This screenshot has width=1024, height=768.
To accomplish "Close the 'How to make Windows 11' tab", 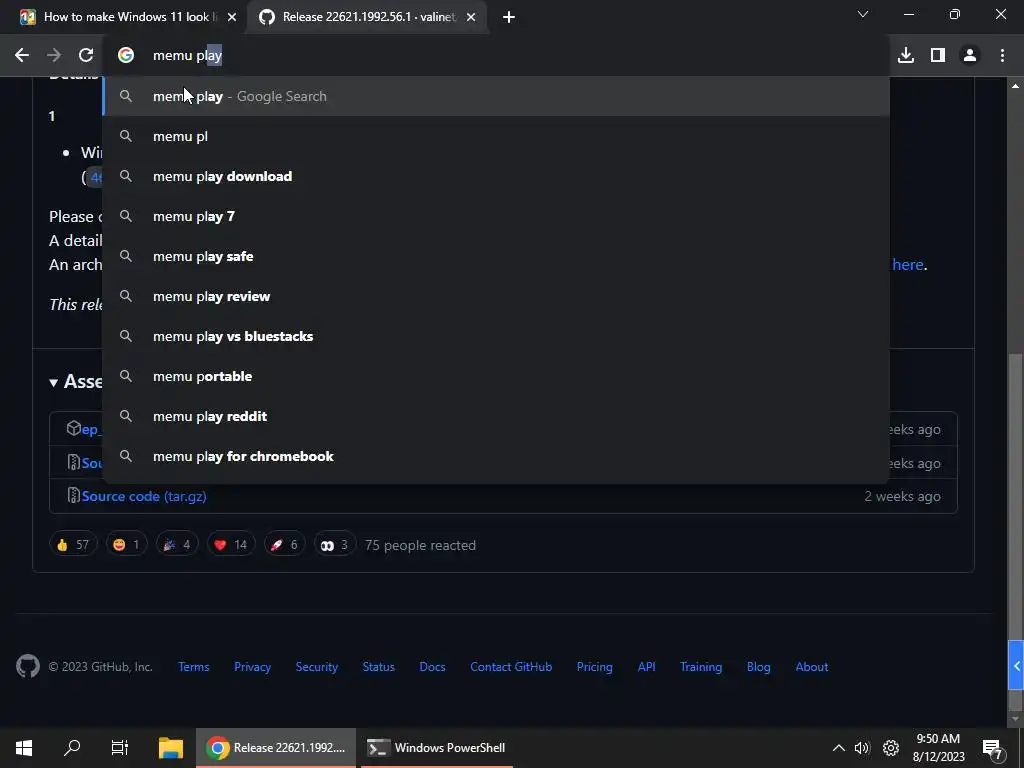I will tap(232, 17).
